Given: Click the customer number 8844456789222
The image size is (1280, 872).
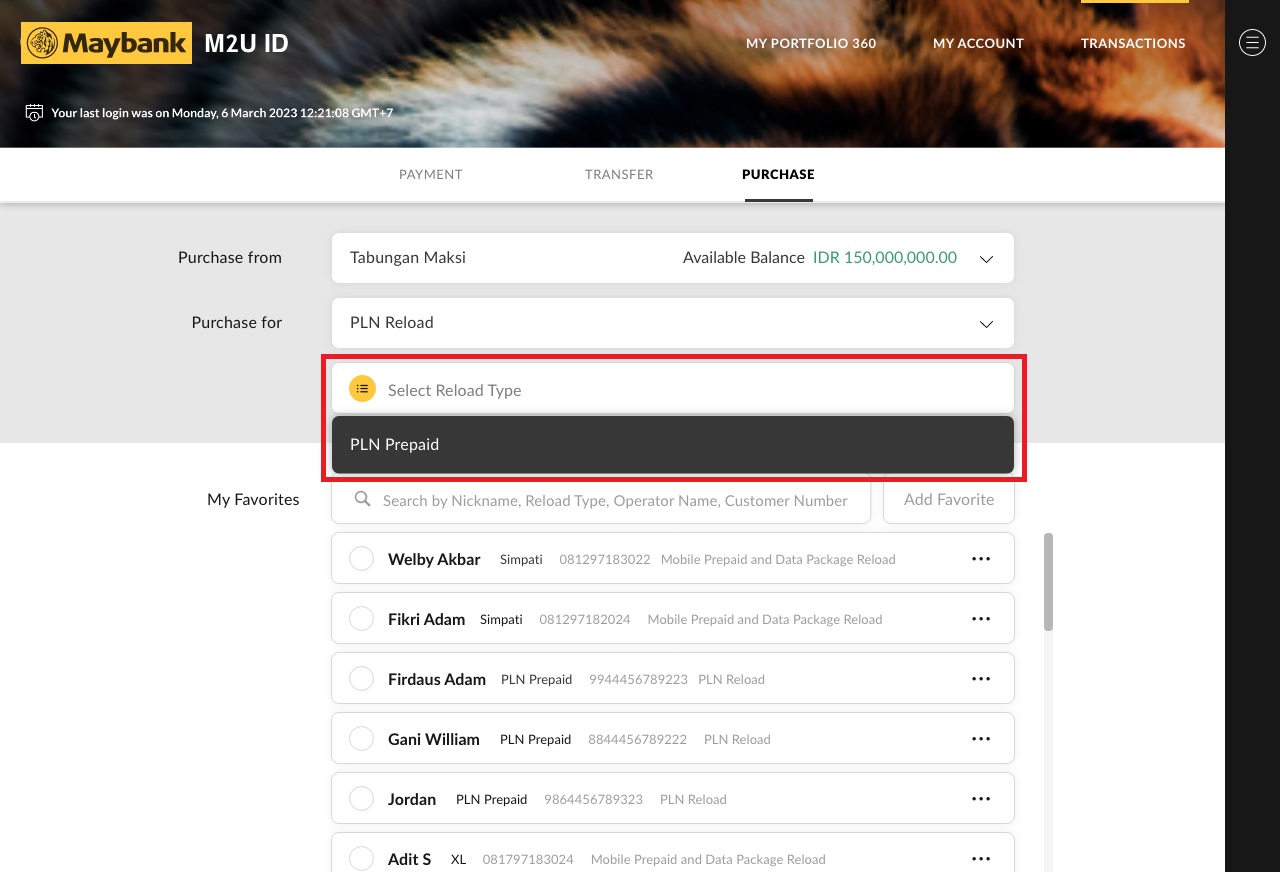Looking at the screenshot, I should pyautogui.click(x=638, y=740).
